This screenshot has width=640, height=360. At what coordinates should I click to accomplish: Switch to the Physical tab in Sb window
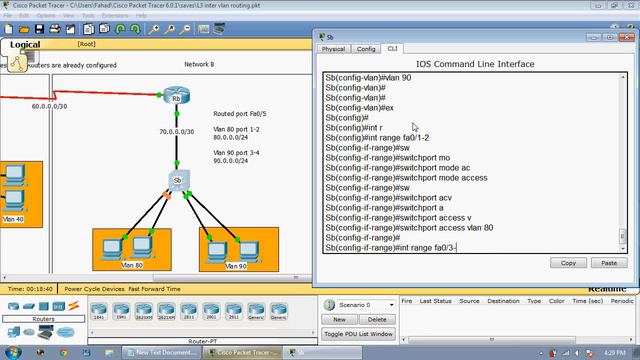tap(333, 49)
